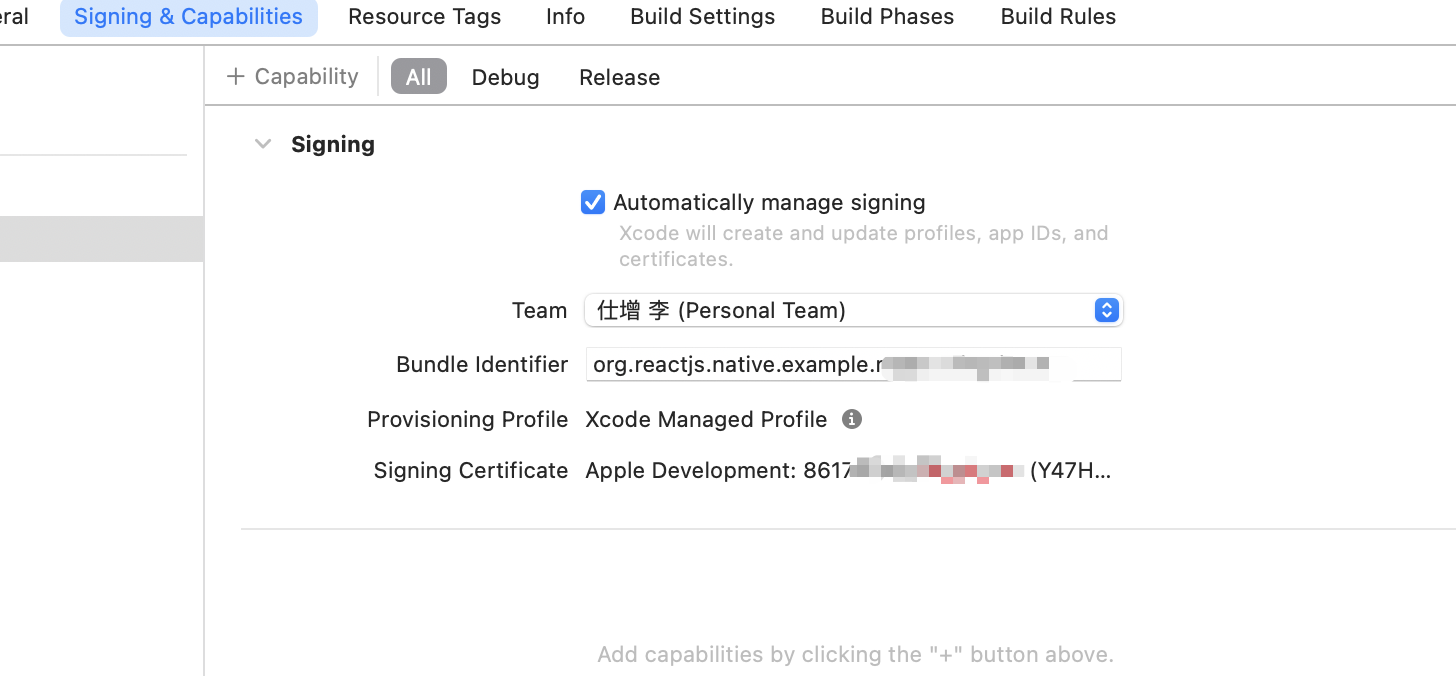Click the plus icon to add Capability
The width and height of the screenshot is (1456, 676).
[x=236, y=77]
